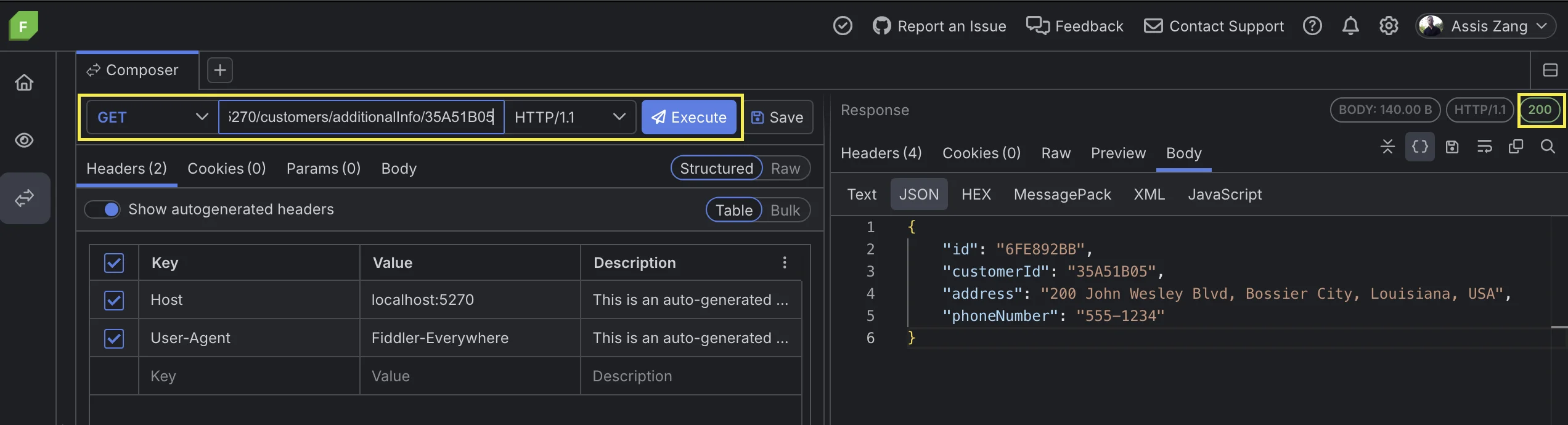Image resolution: width=1568 pixels, height=425 pixels.
Task: Click the Fiddler-Everywhere value cell
Action: coord(470,338)
